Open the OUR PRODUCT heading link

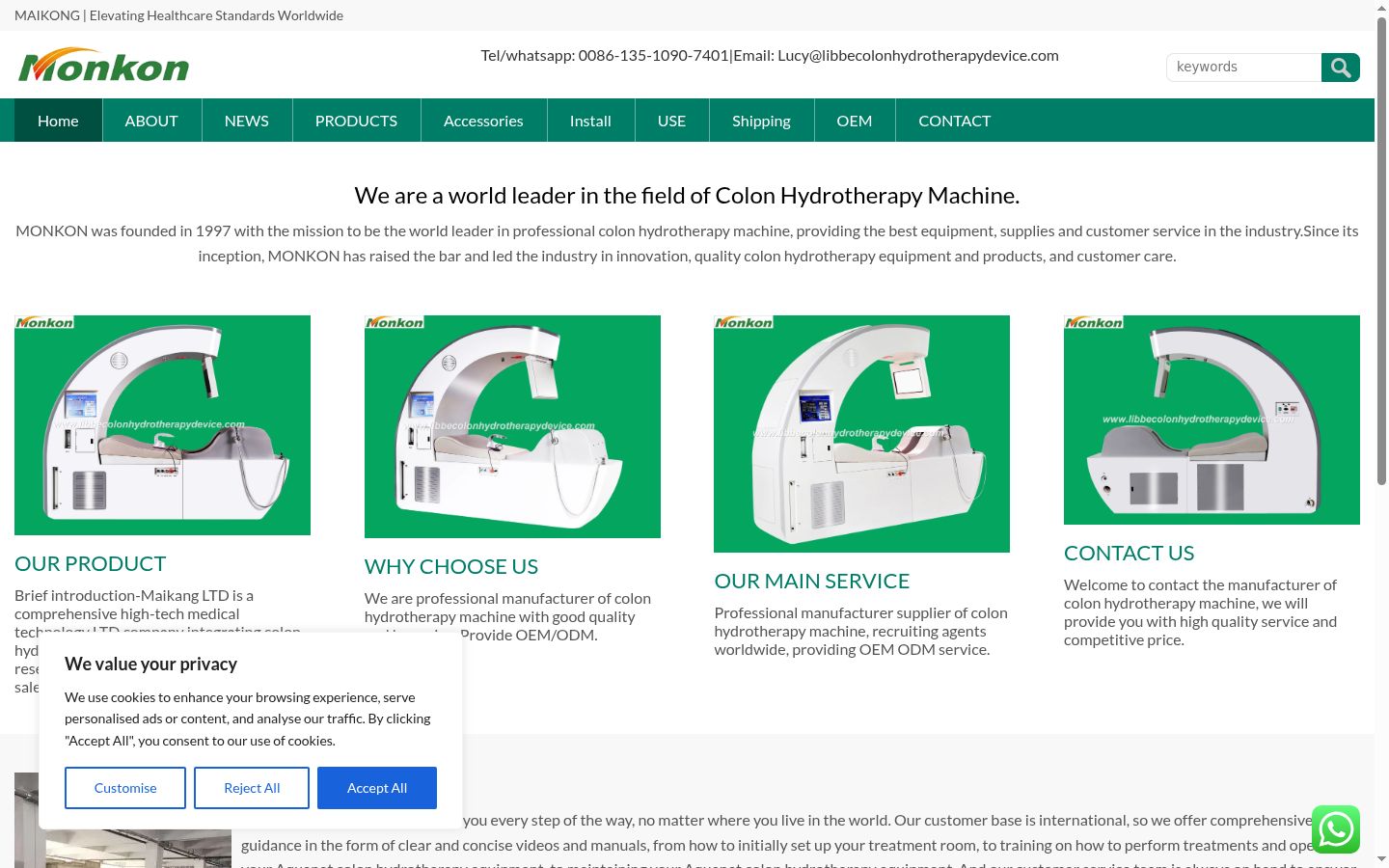tap(90, 563)
